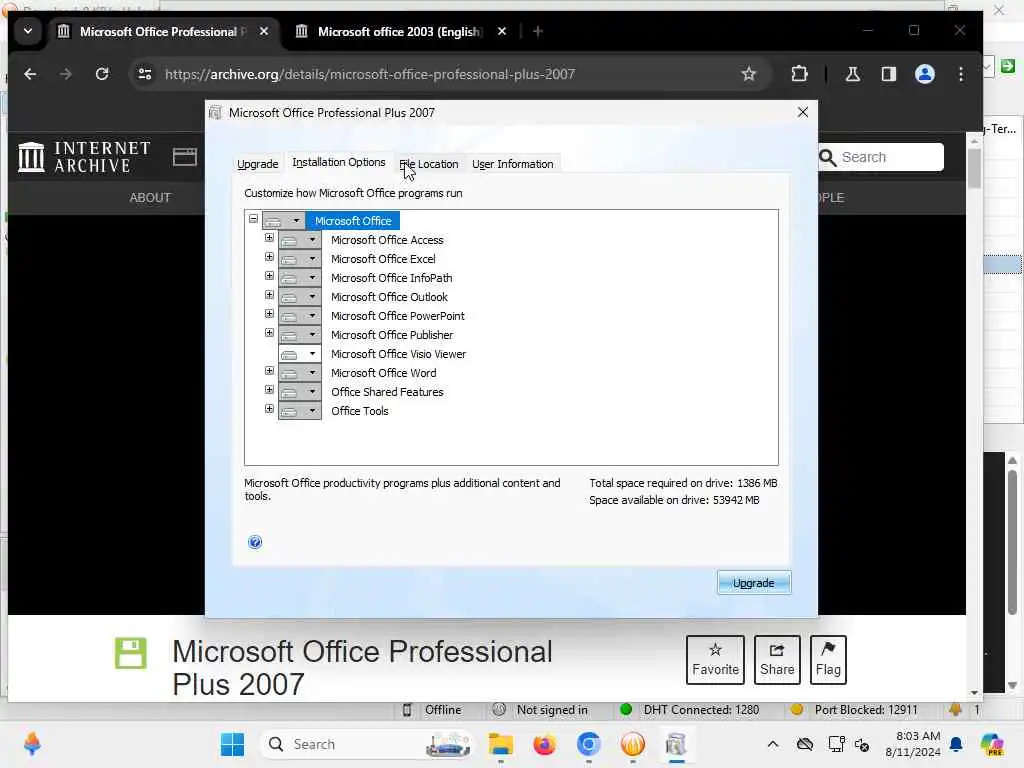Viewport: 1024px width, 768px height.
Task: Select the Microsoft Office Word label
Action: pos(383,373)
